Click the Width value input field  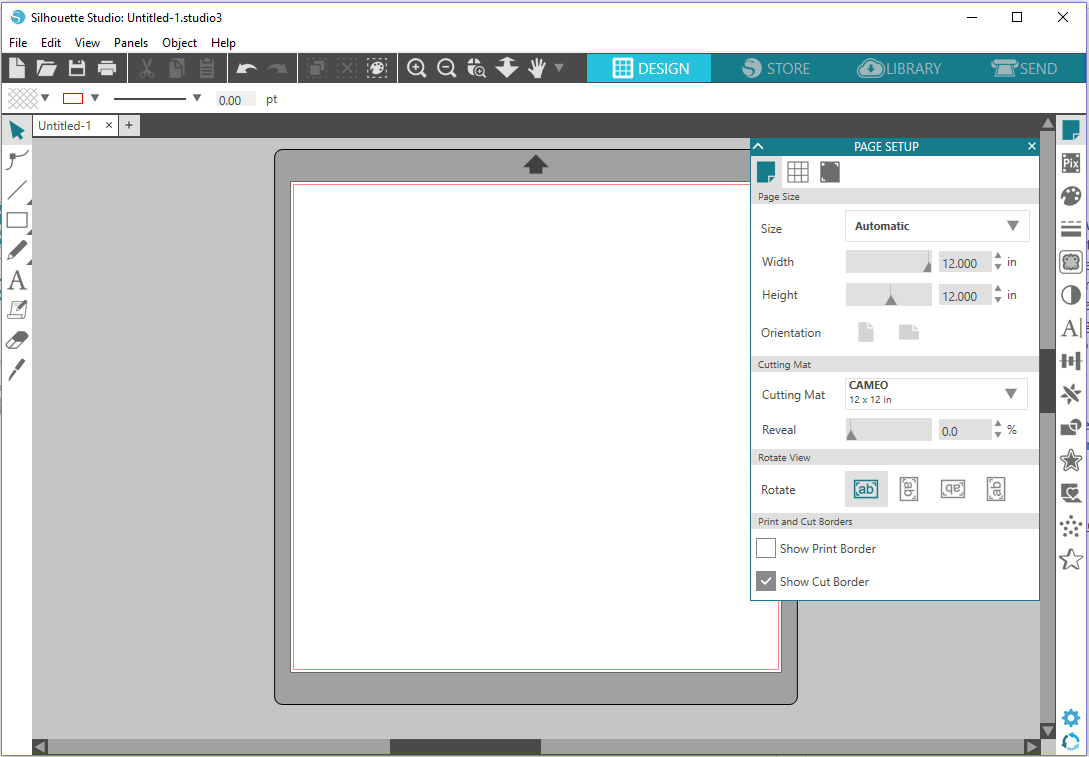click(964, 261)
